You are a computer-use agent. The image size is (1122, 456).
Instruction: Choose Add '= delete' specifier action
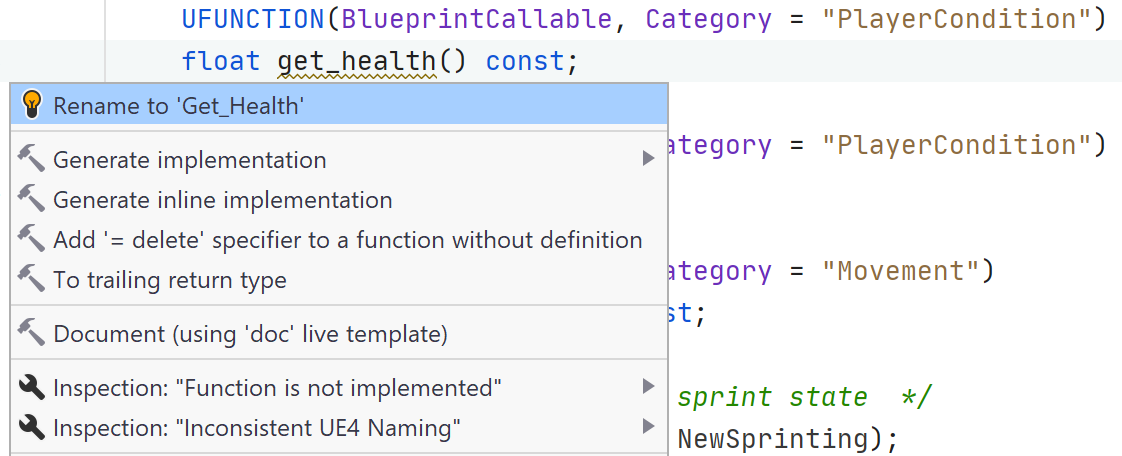tap(339, 240)
